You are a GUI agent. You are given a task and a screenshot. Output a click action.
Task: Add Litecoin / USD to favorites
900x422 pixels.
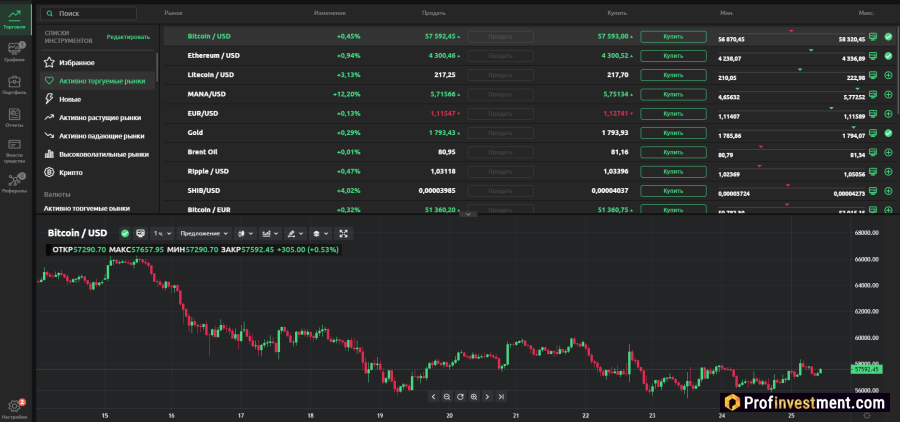[888, 75]
